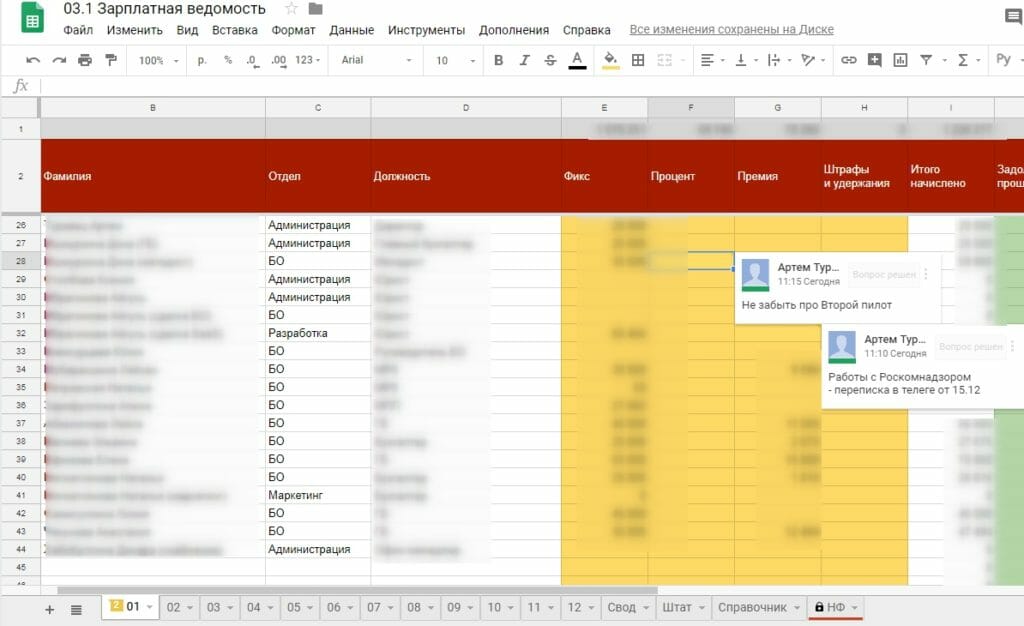
Task: Click the add new sheet plus button
Action: 49,608
